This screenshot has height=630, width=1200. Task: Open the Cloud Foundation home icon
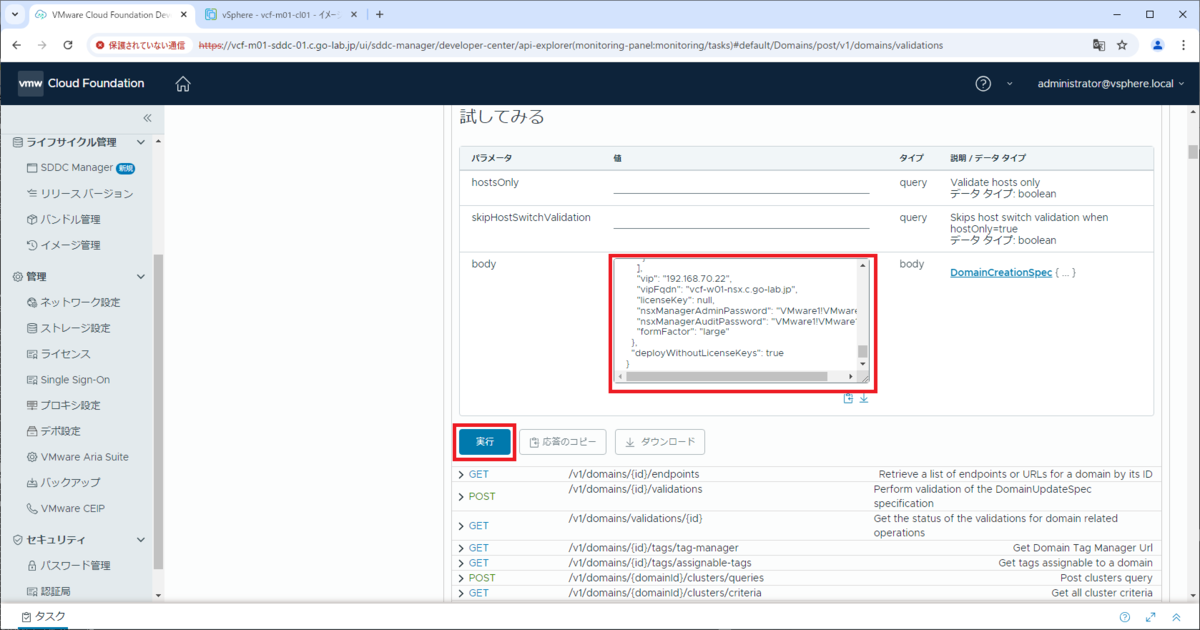[183, 84]
